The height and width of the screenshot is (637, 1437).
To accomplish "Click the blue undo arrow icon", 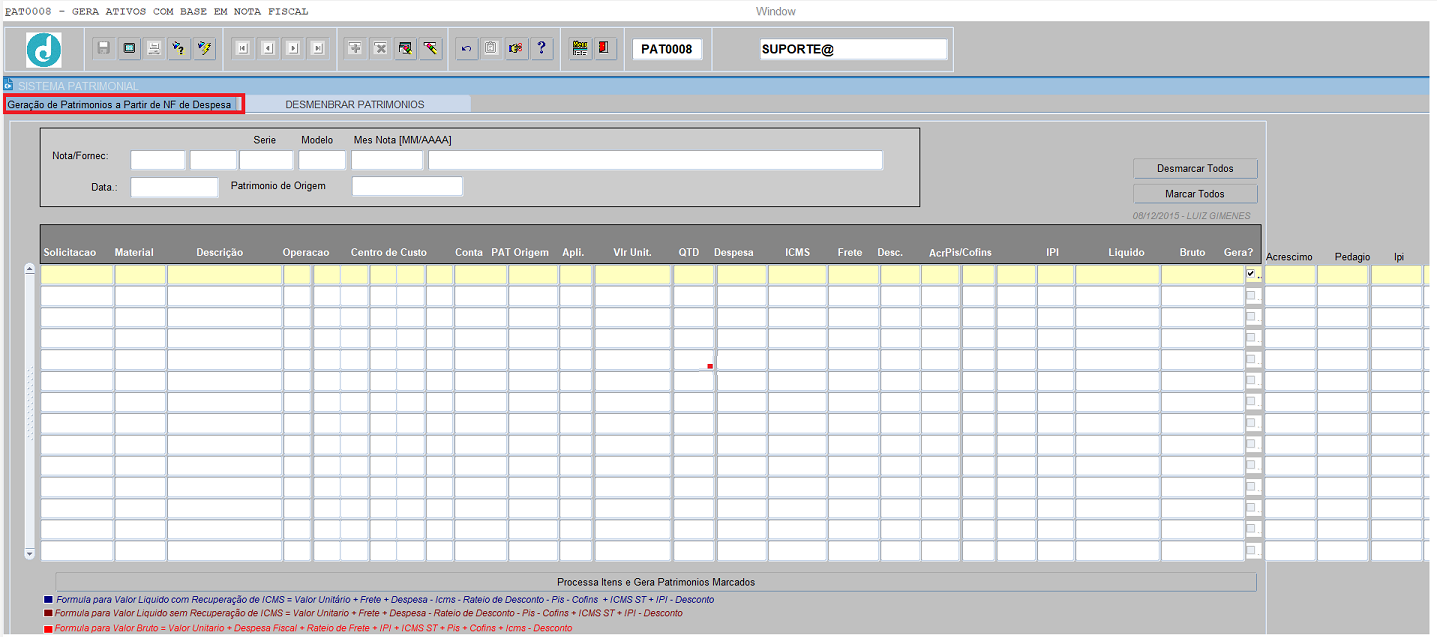I will point(466,48).
